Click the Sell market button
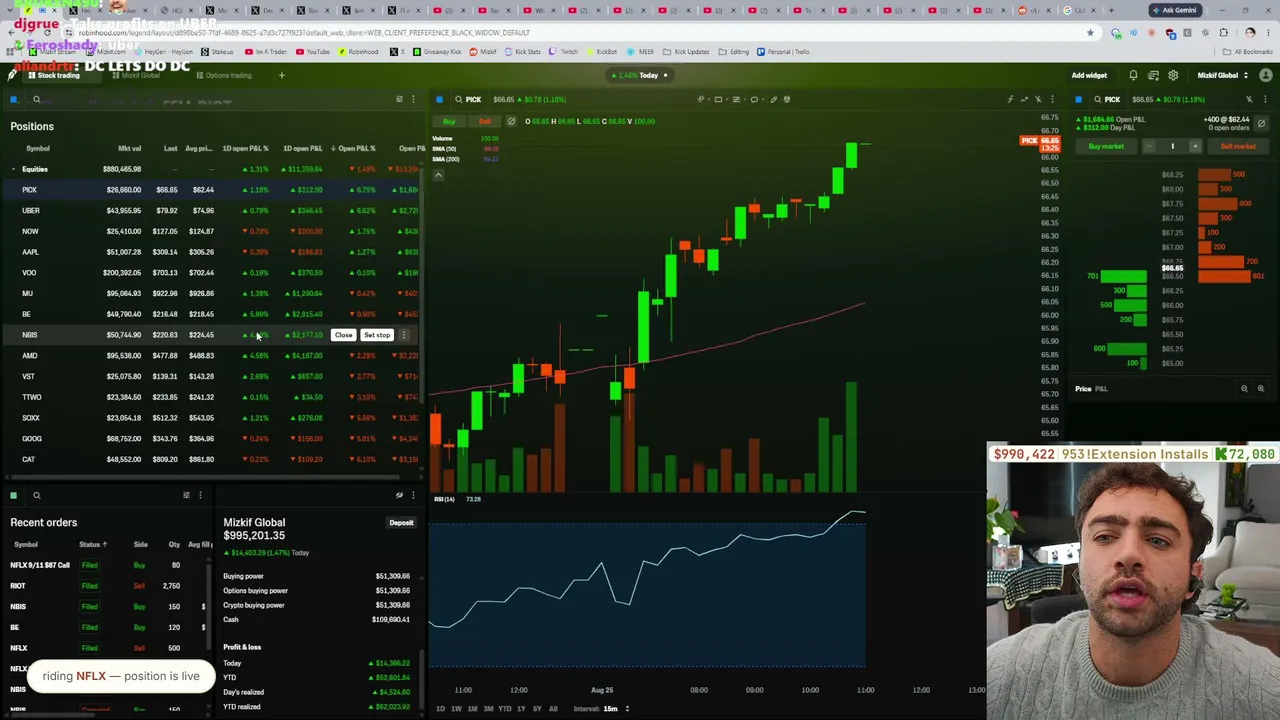 (x=1238, y=146)
